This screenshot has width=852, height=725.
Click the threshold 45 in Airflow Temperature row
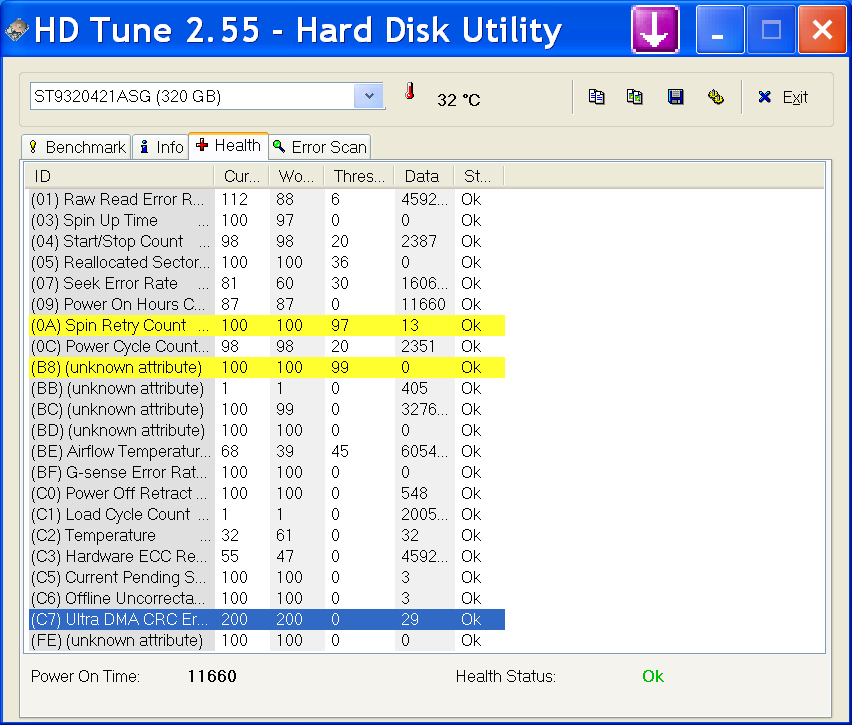point(340,452)
